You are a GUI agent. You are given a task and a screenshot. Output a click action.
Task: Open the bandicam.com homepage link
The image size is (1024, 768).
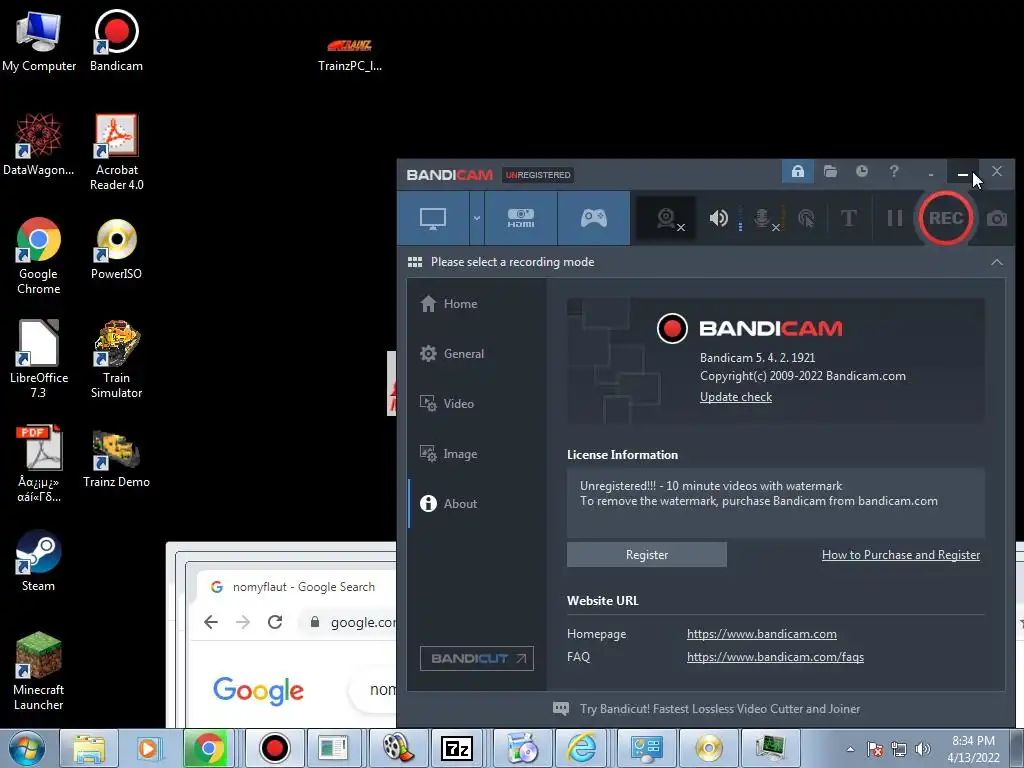click(761, 633)
